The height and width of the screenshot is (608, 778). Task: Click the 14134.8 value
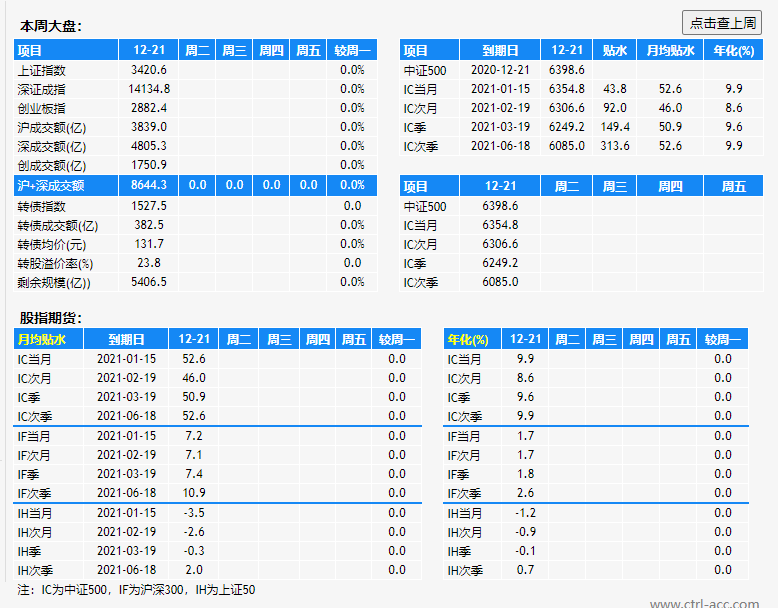pos(149,89)
